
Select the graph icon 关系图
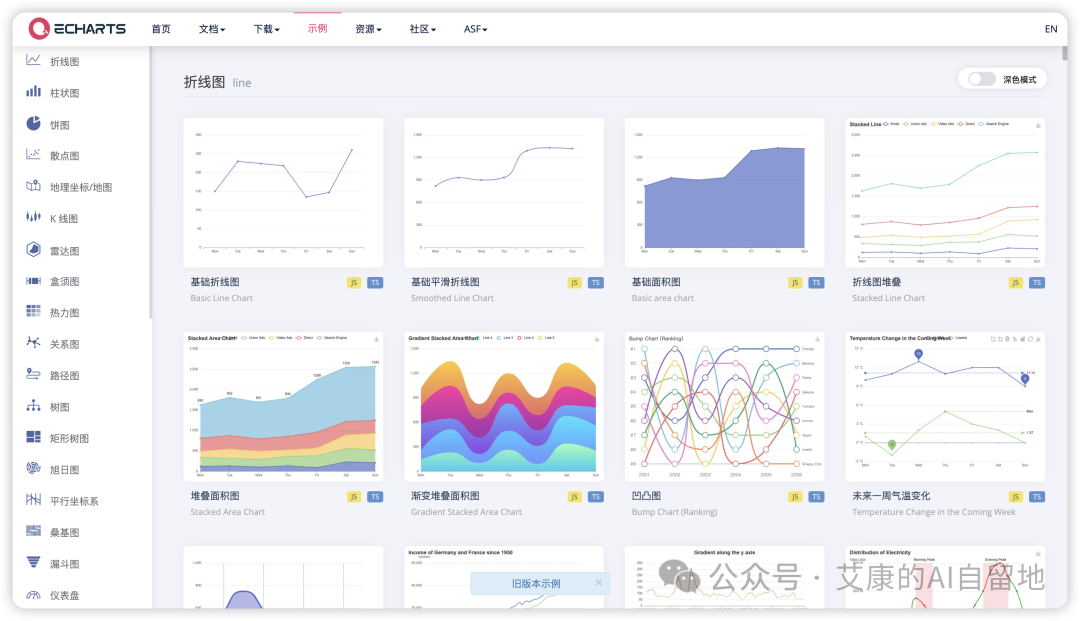(x=33, y=343)
